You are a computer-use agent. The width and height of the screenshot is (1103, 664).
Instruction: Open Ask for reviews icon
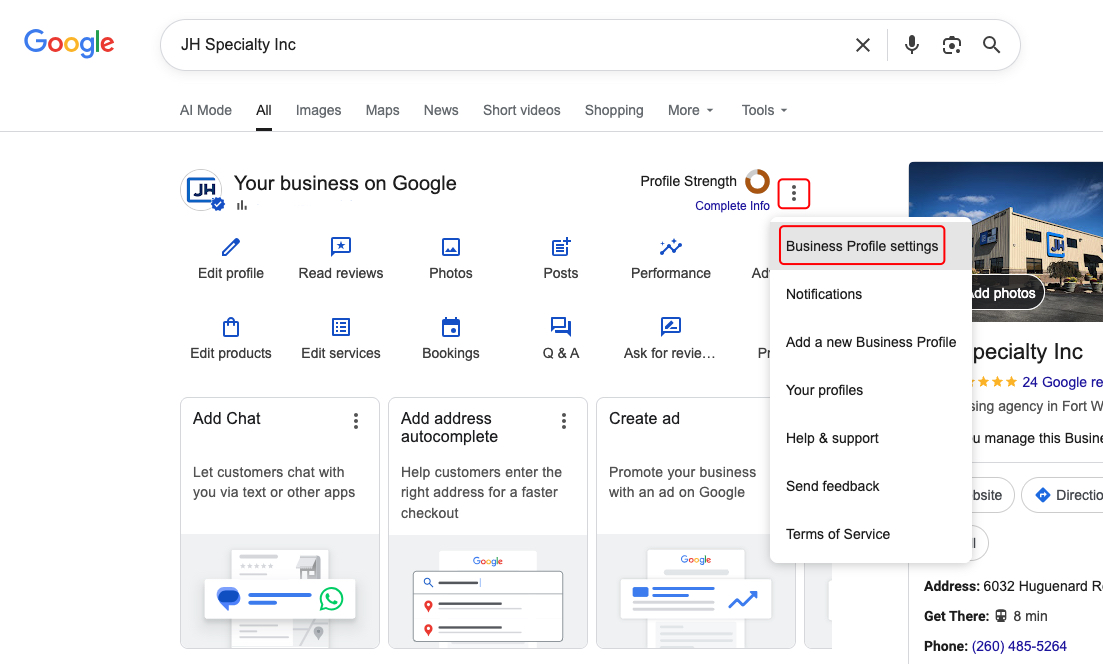(670, 326)
